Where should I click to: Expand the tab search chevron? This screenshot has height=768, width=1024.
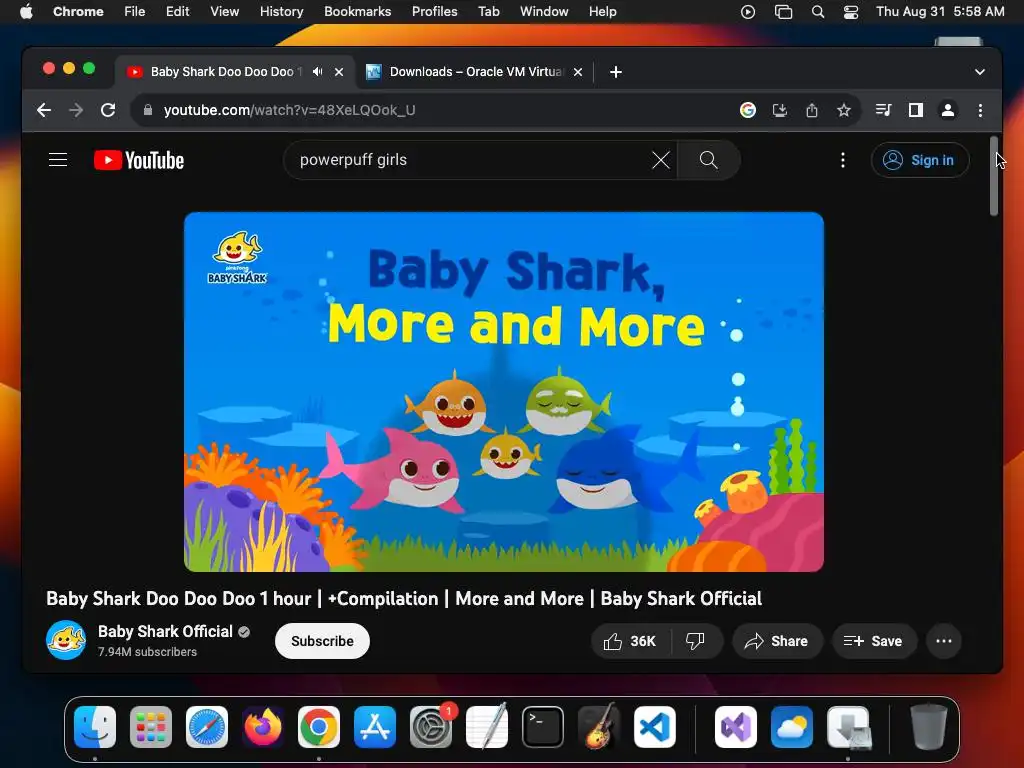(980, 72)
